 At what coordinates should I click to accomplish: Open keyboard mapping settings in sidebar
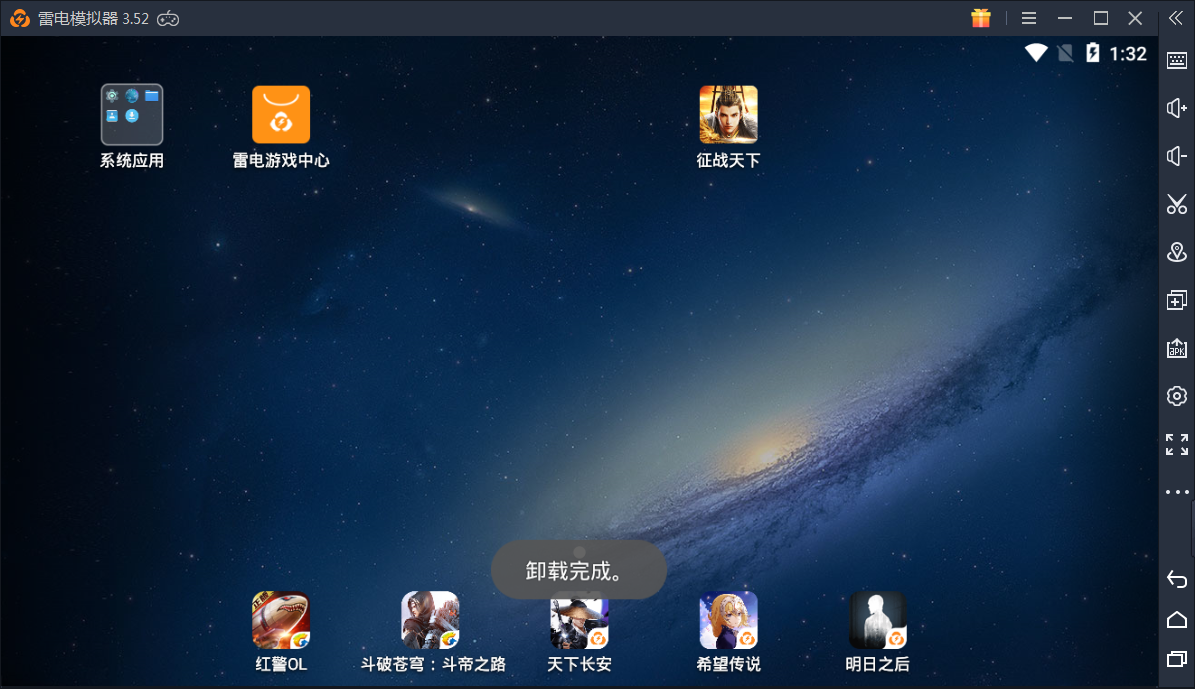1177,60
